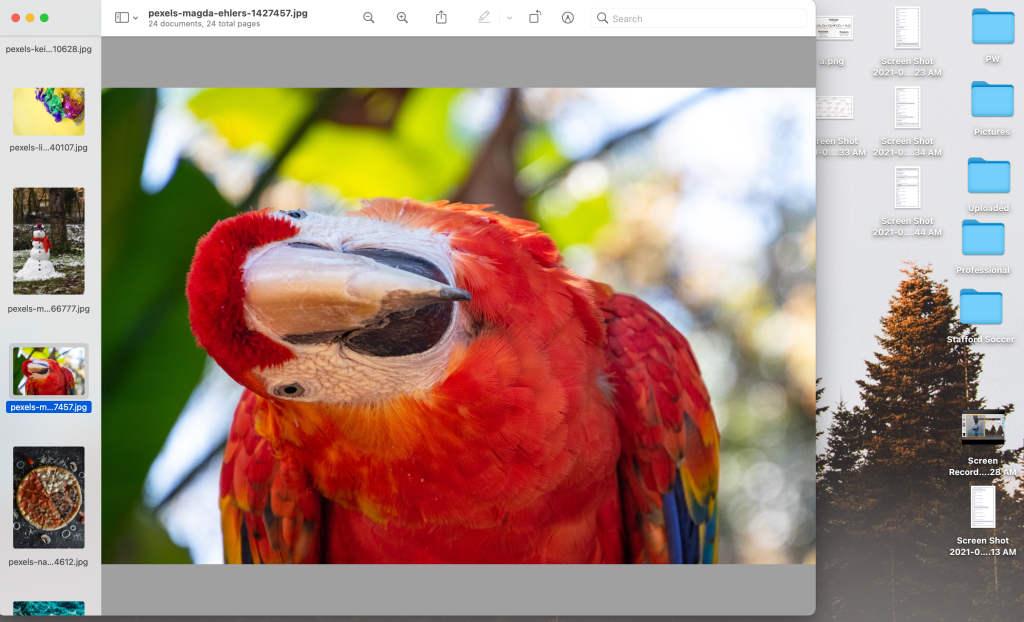This screenshot has width=1024, height=622.
Task: Click the Search field in toolbar
Action: point(700,18)
